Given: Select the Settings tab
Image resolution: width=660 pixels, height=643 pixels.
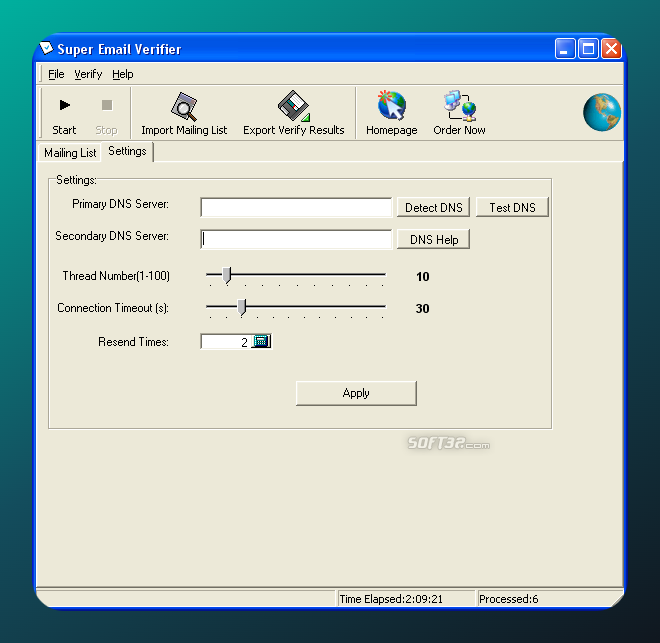Looking at the screenshot, I should (x=127, y=151).
